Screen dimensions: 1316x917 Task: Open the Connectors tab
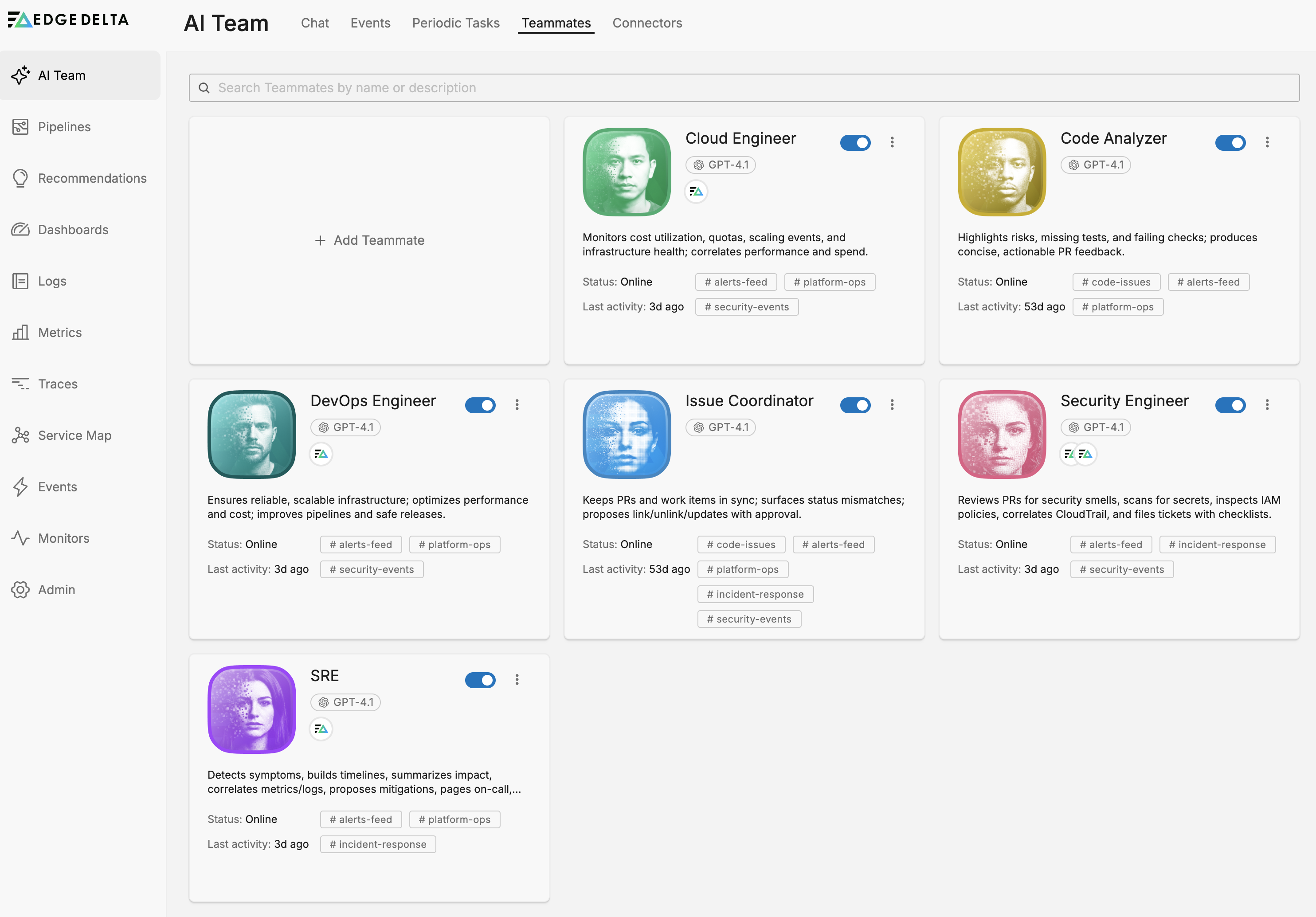pos(647,23)
